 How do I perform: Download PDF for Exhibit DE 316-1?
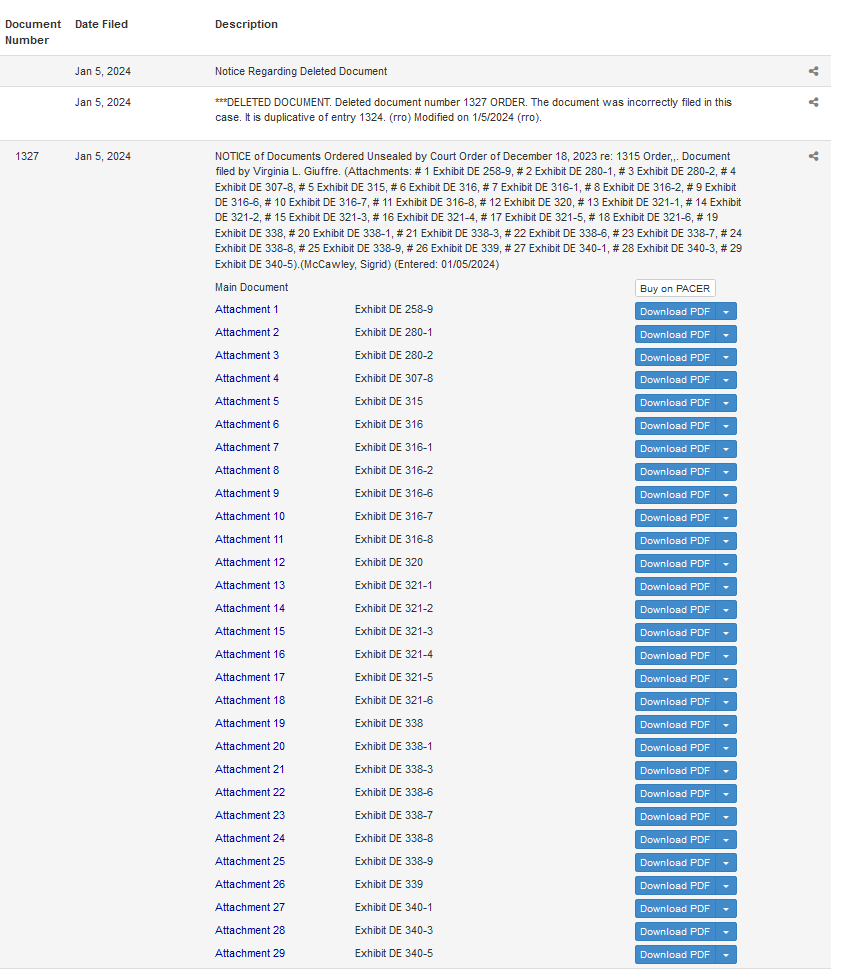pos(675,449)
